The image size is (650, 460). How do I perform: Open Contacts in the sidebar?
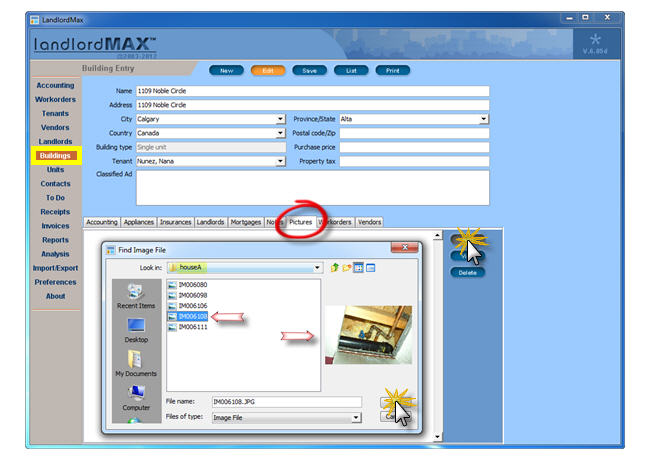coord(55,184)
